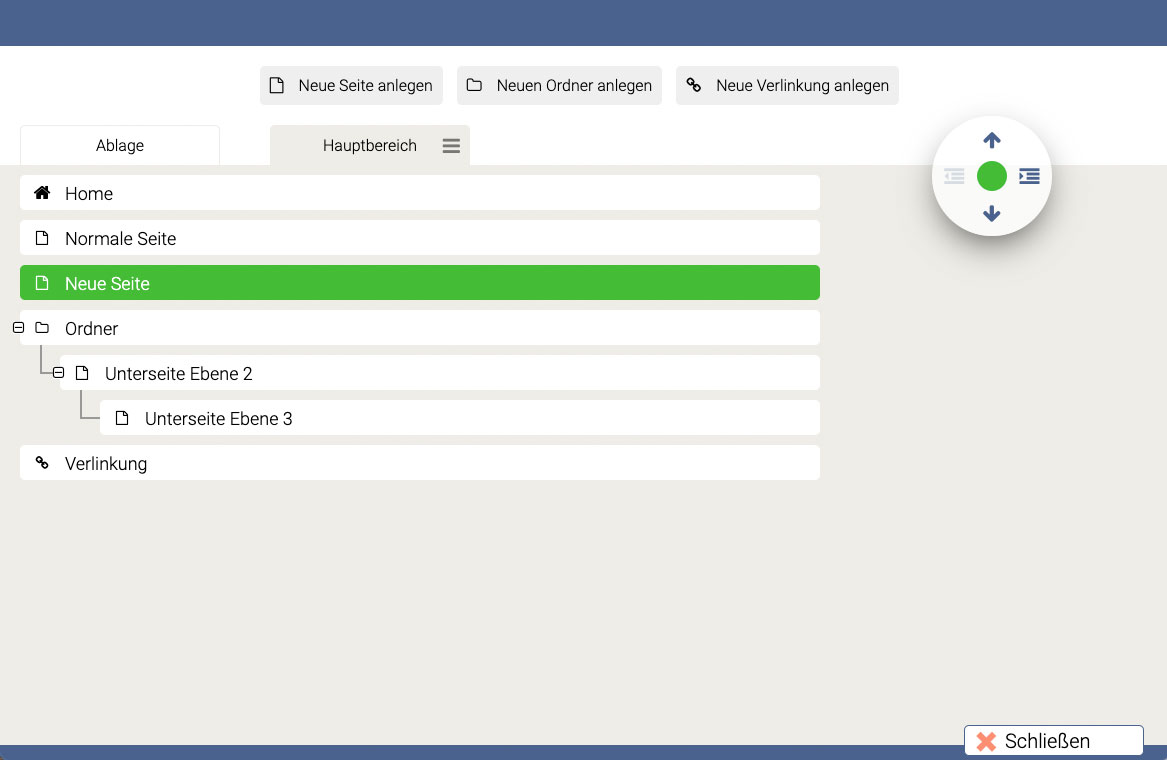Select the Home row
The width and height of the screenshot is (1167, 760).
click(x=420, y=193)
